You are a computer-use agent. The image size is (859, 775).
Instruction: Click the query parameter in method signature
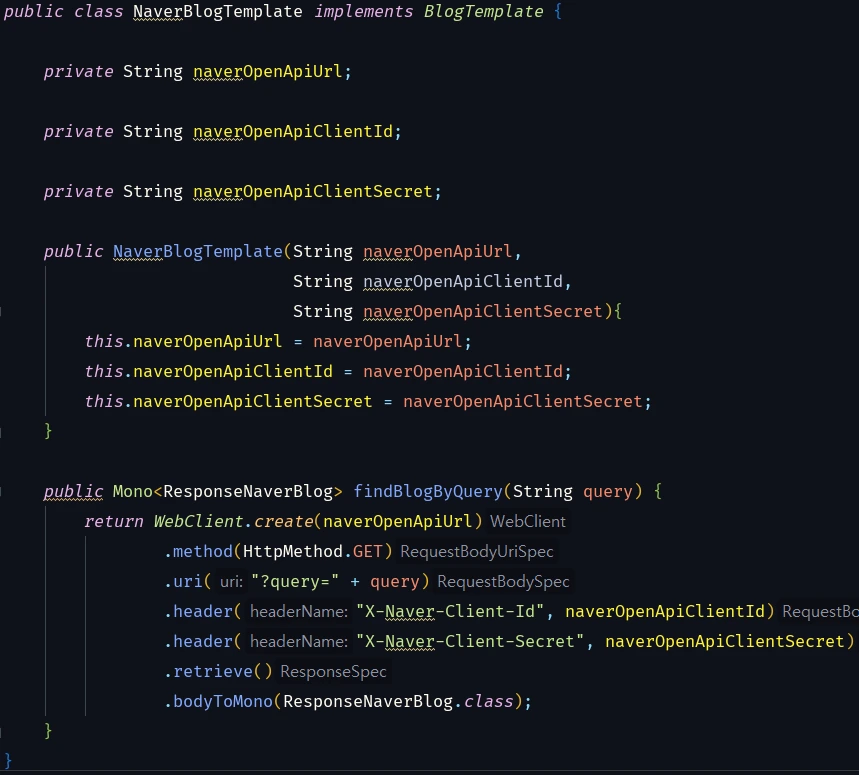point(608,491)
